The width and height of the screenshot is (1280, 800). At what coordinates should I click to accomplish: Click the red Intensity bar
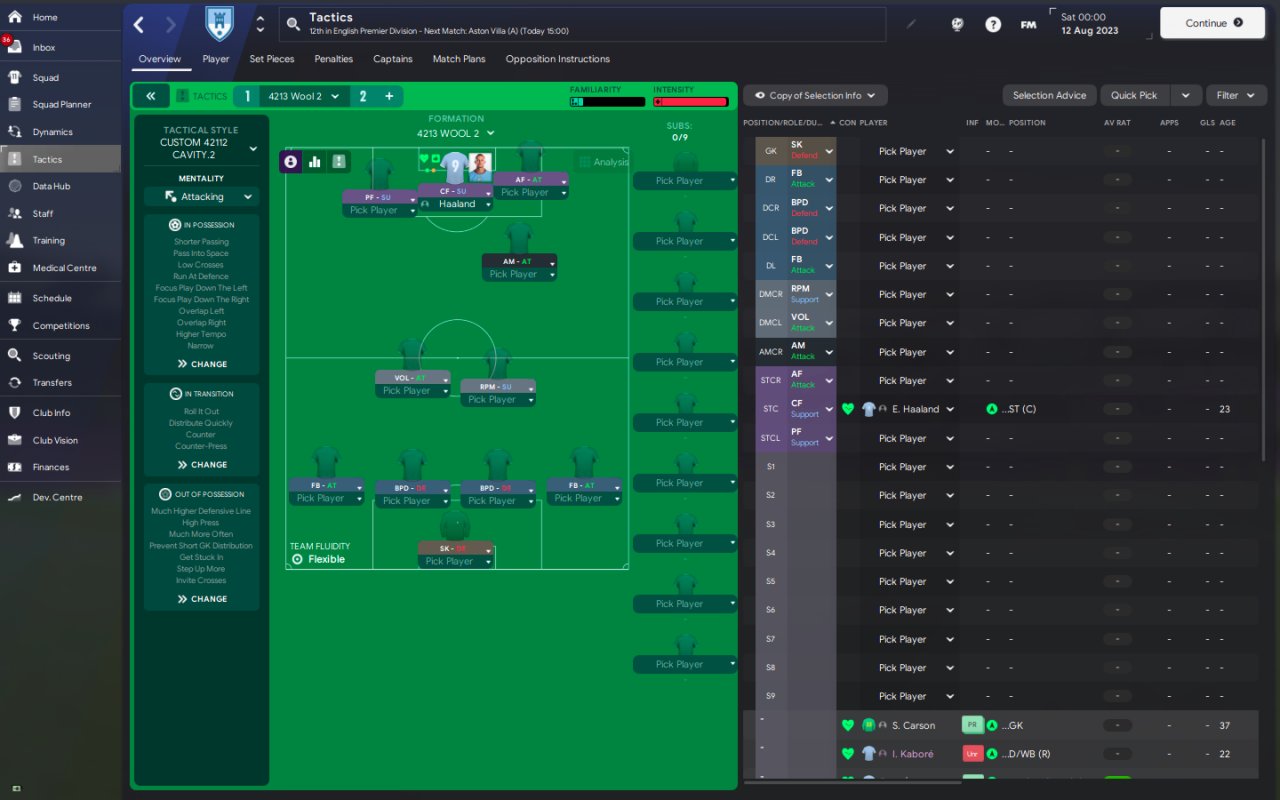(691, 102)
